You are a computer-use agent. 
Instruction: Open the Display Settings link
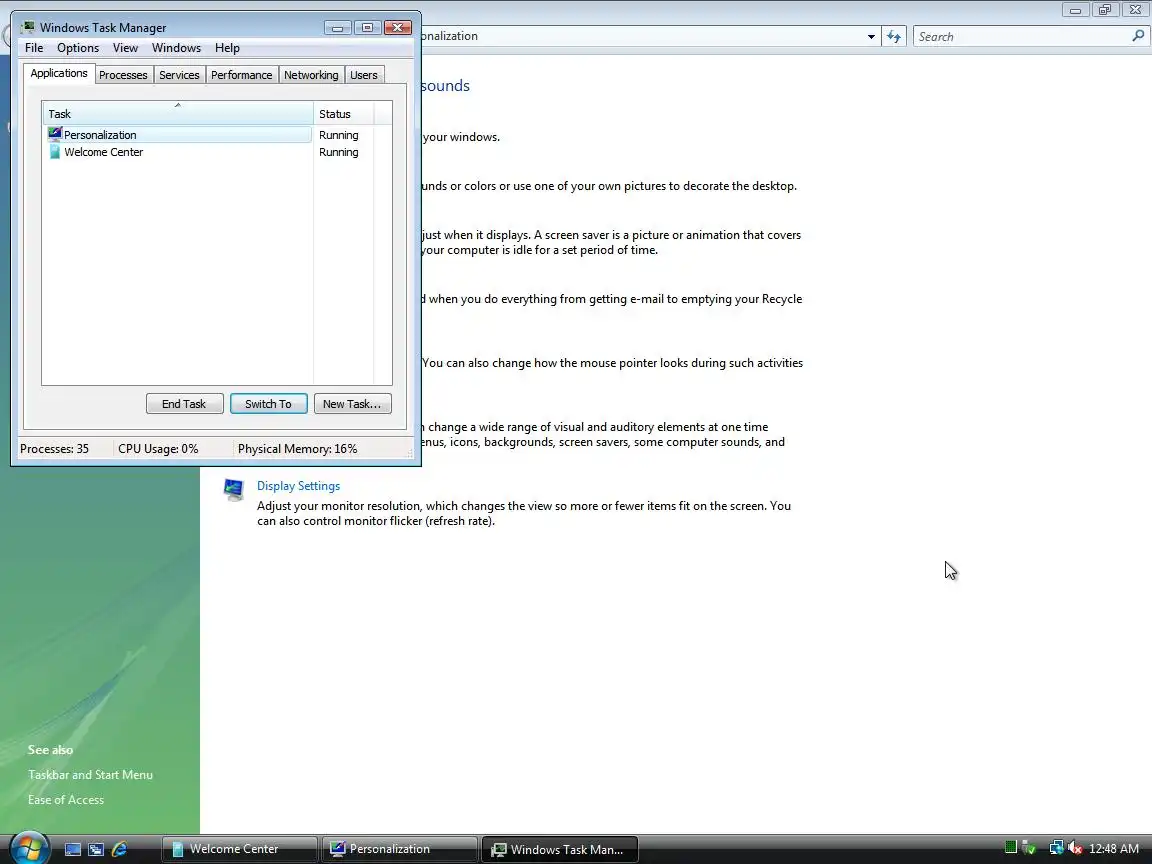click(298, 486)
